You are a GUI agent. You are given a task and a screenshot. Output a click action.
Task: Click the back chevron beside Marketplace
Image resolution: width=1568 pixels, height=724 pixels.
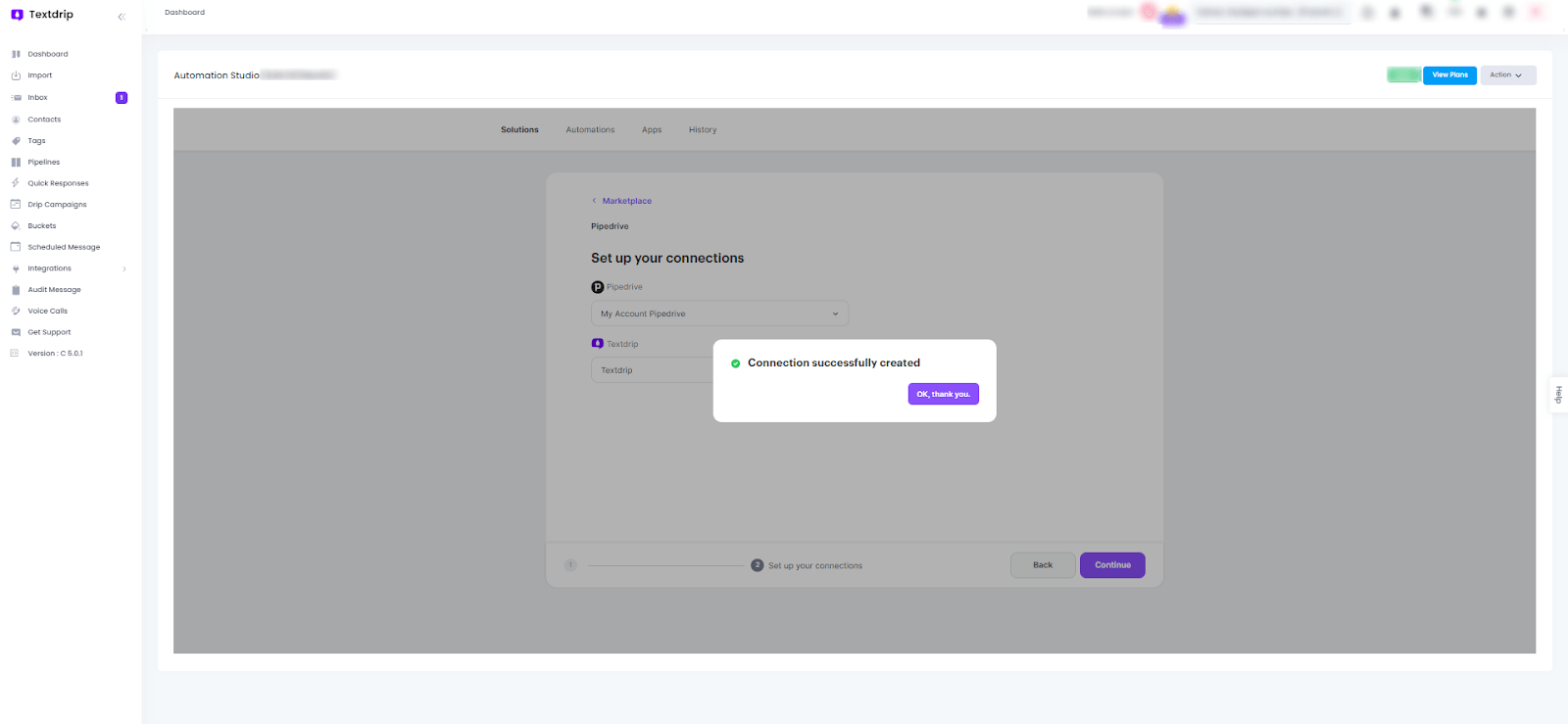tap(594, 201)
